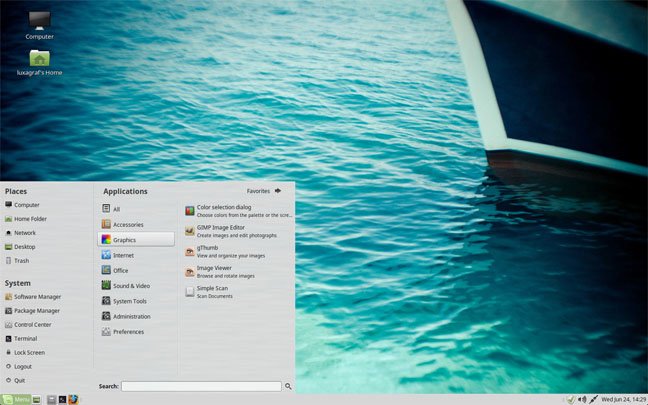Launch gThumb image organizer
This screenshot has height=405, width=648.
point(235,251)
